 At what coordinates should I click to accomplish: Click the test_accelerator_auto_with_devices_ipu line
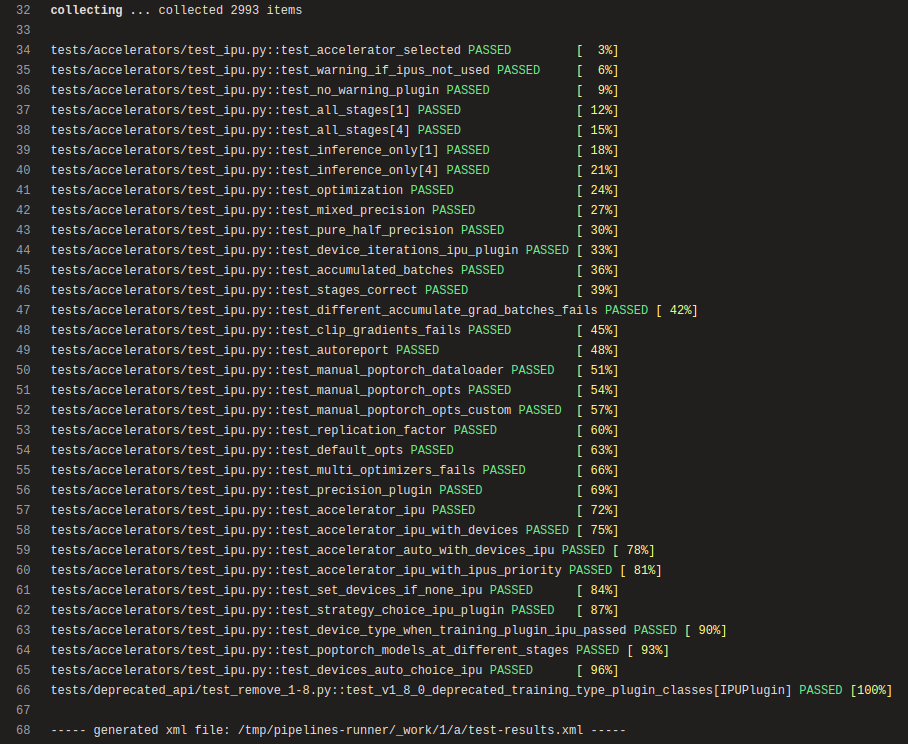click(353, 549)
